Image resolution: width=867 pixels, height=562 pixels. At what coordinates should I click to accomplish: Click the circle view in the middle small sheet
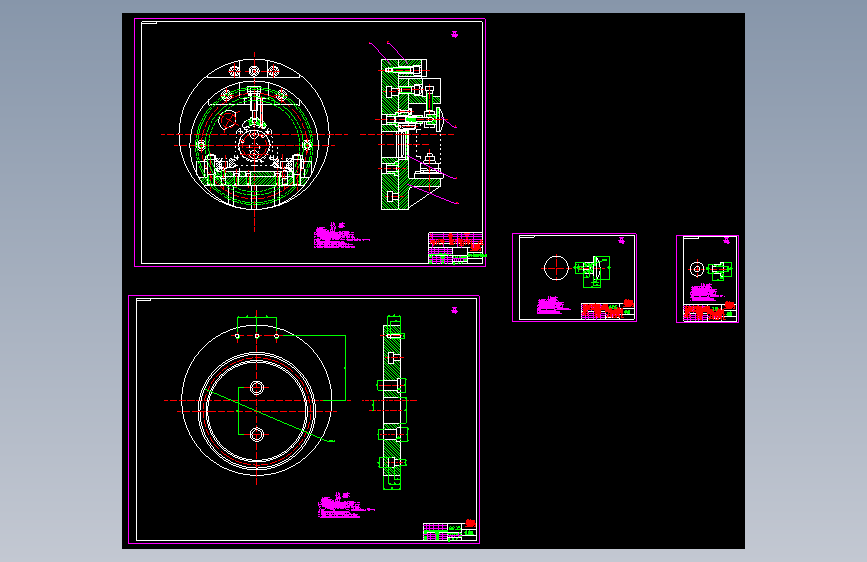[x=556, y=268]
